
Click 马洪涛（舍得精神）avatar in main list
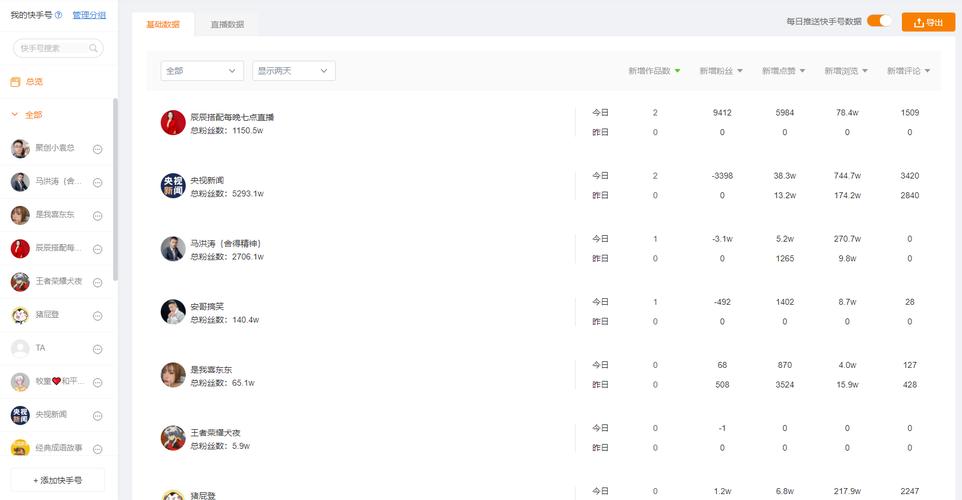(173, 248)
